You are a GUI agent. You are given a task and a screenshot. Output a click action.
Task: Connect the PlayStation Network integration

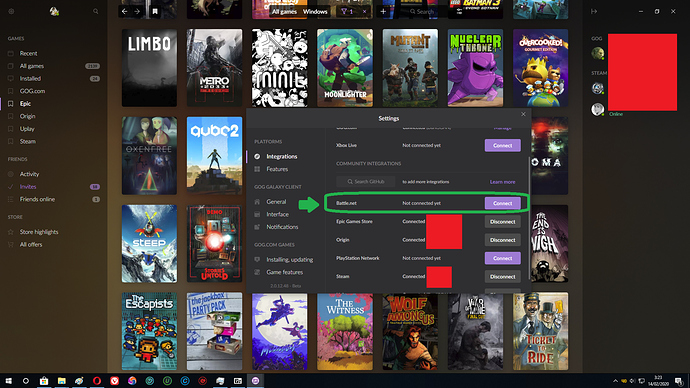click(x=503, y=258)
